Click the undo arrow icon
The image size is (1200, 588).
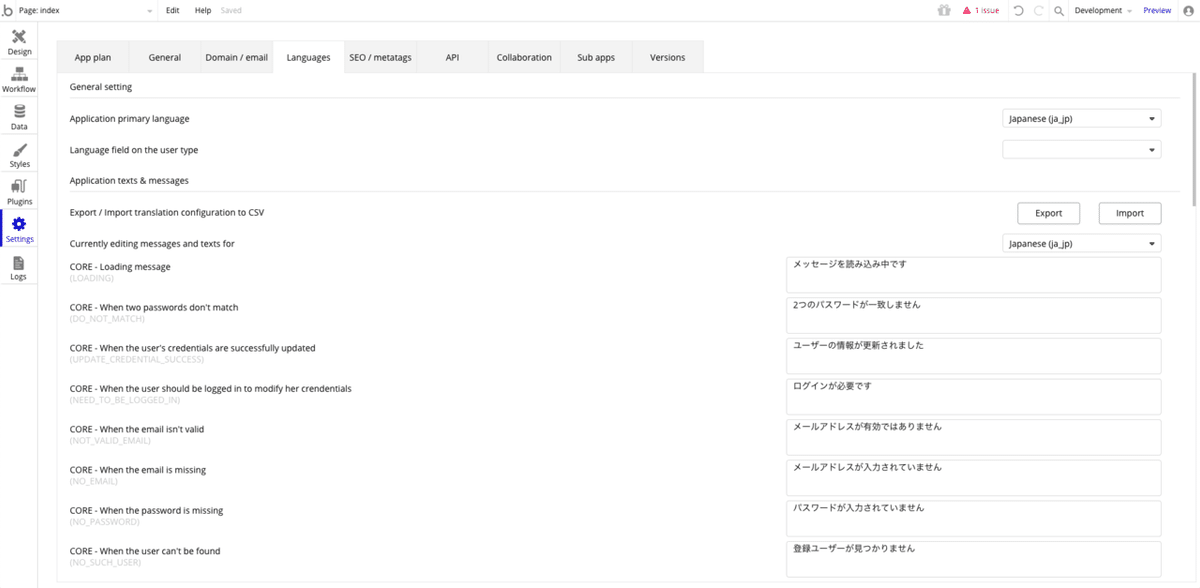pos(1018,10)
